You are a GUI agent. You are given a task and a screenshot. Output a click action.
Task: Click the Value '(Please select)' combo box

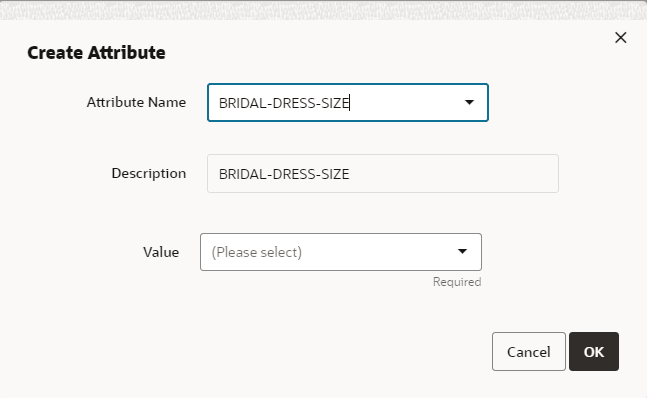click(341, 252)
